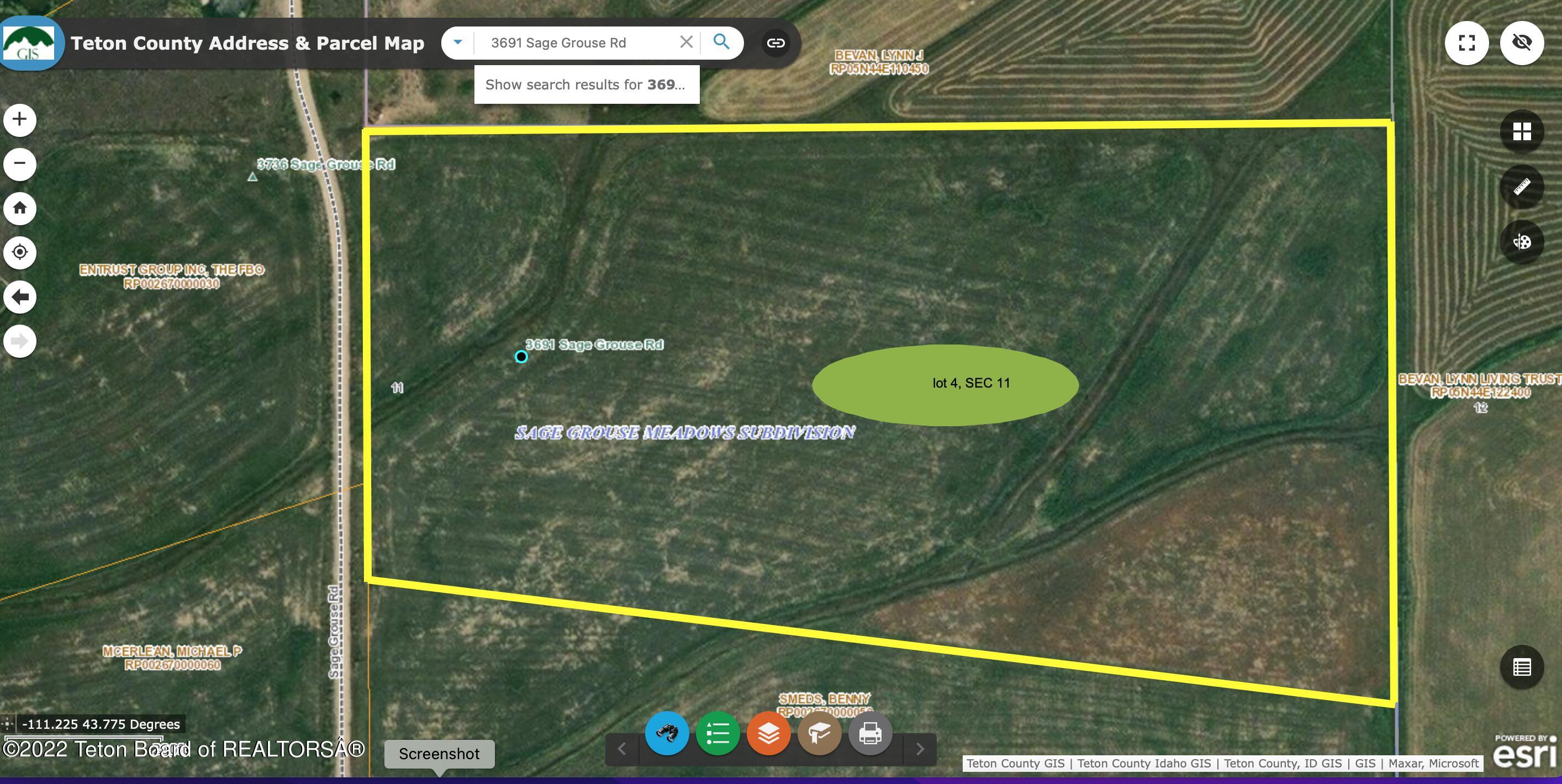The image size is (1562, 784).
Task: Open the orange Layers list widget
Action: click(x=768, y=733)
